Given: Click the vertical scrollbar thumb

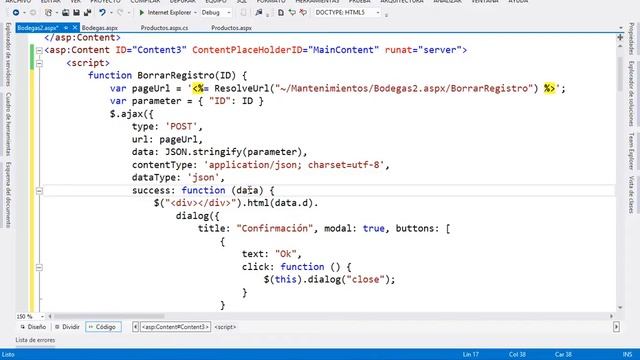Looking at the screenshot, I should pyautogui.click(x=620, y=74).
